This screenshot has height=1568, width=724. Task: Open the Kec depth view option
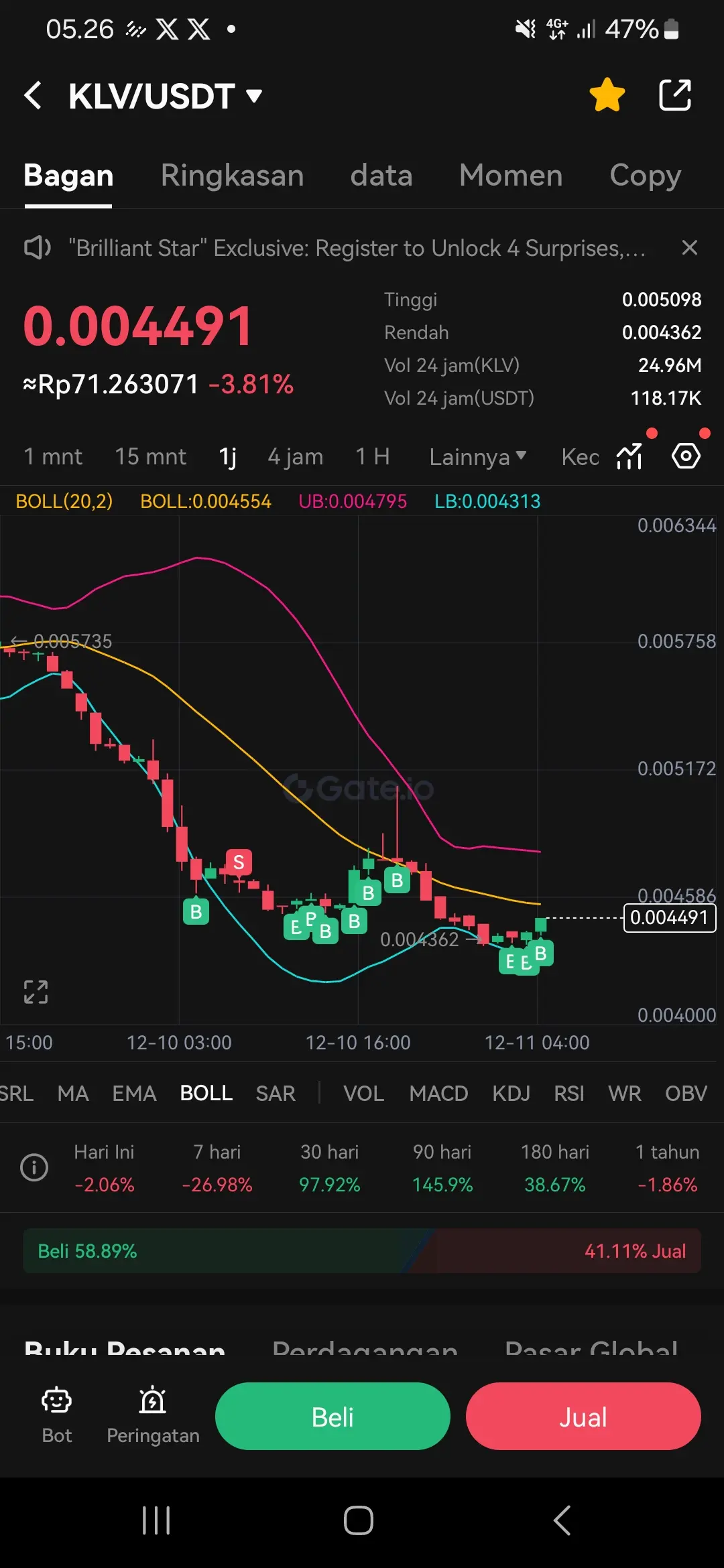[x=580, y=457]
